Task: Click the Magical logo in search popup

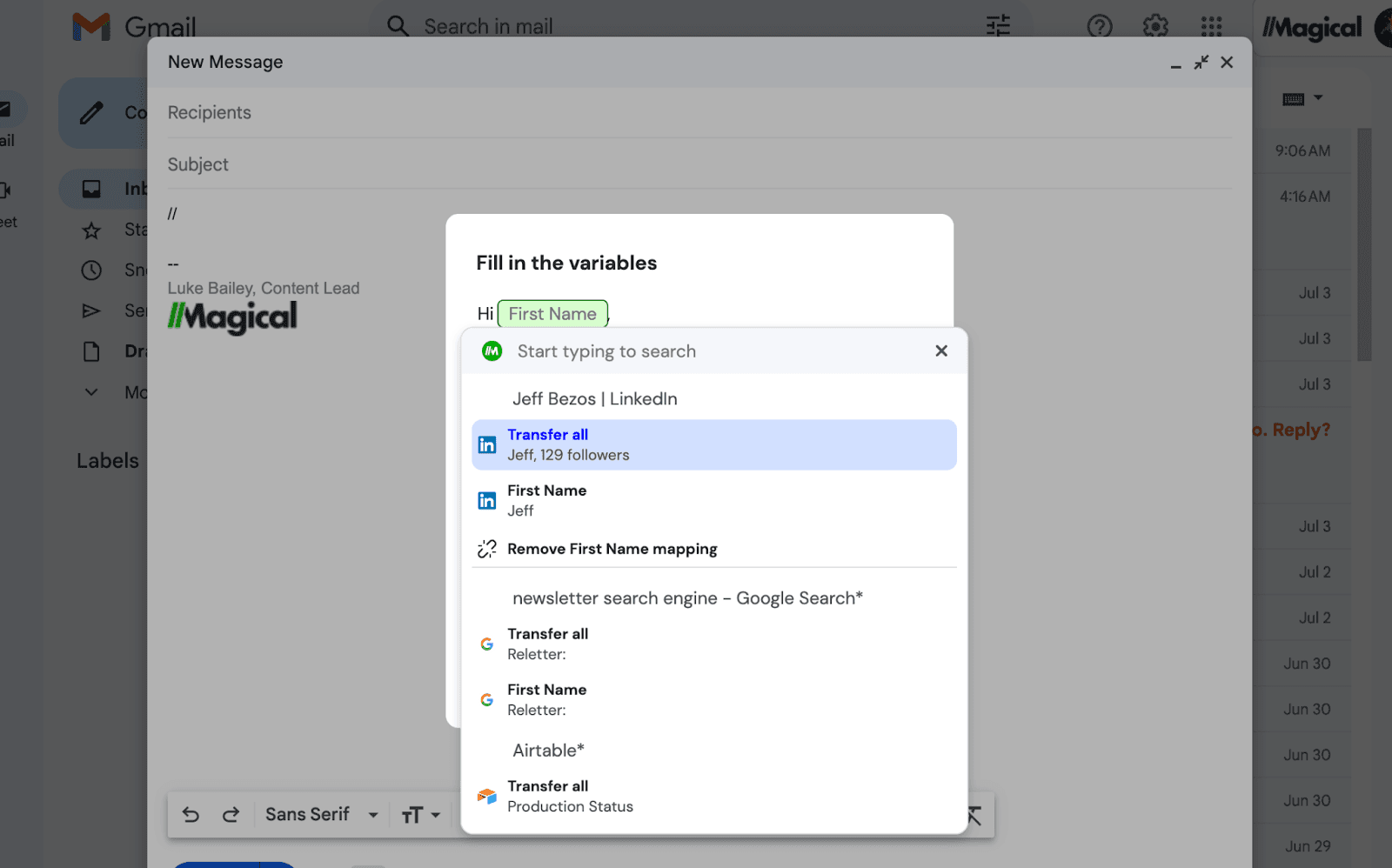Action: [x=492, y=351]
